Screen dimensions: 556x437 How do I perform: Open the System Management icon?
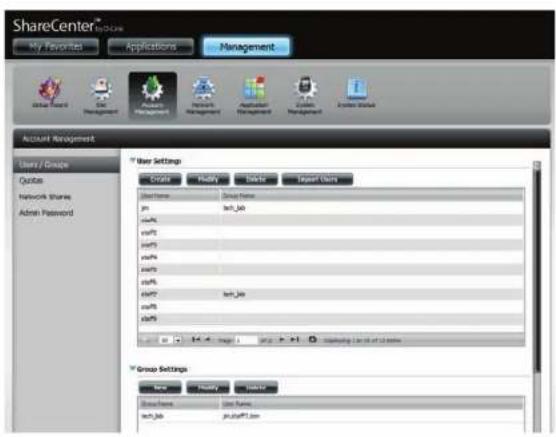[x=305, y=95]
